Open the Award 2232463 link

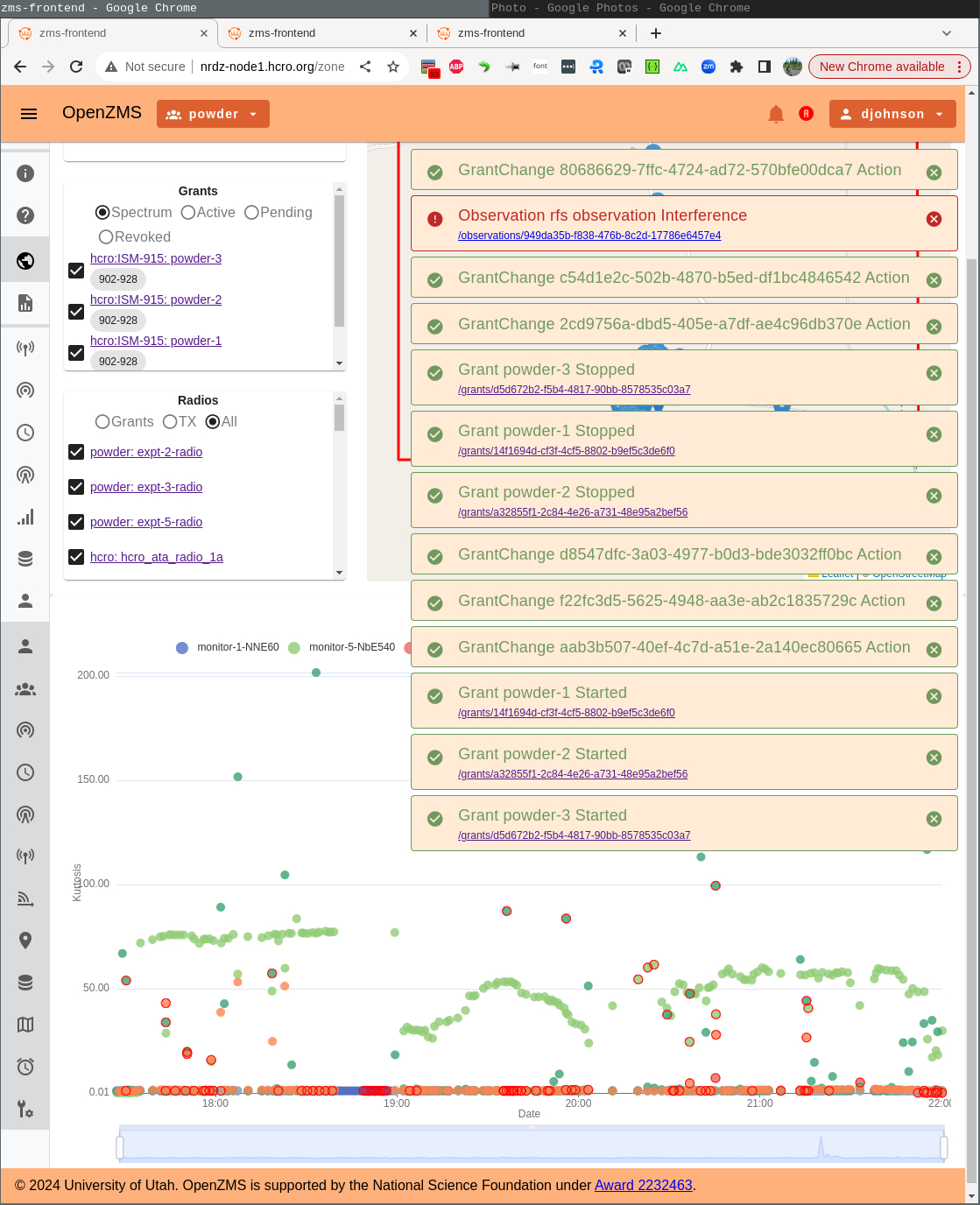pos(644,1185)
